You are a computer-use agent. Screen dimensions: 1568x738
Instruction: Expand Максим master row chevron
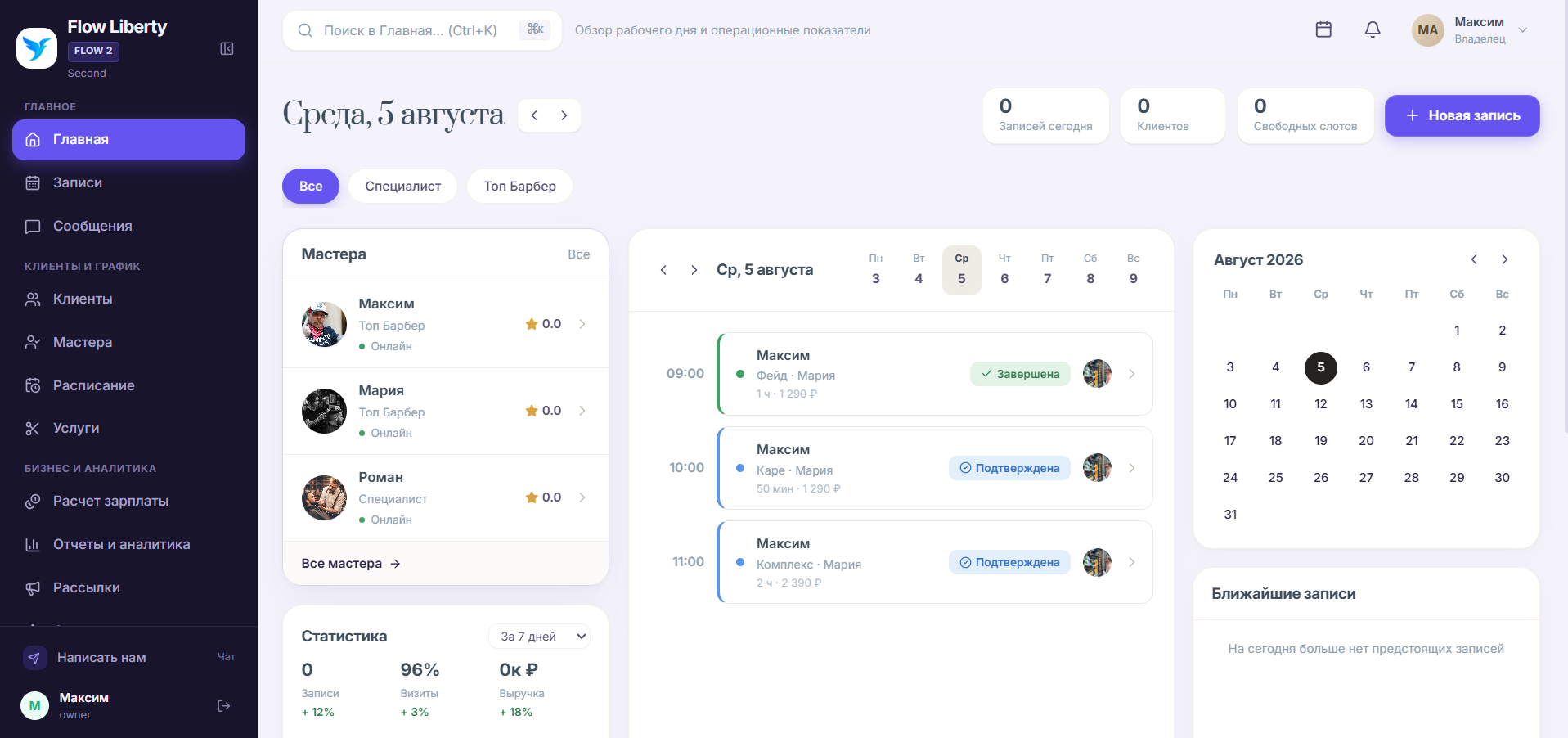pos(582,324)
